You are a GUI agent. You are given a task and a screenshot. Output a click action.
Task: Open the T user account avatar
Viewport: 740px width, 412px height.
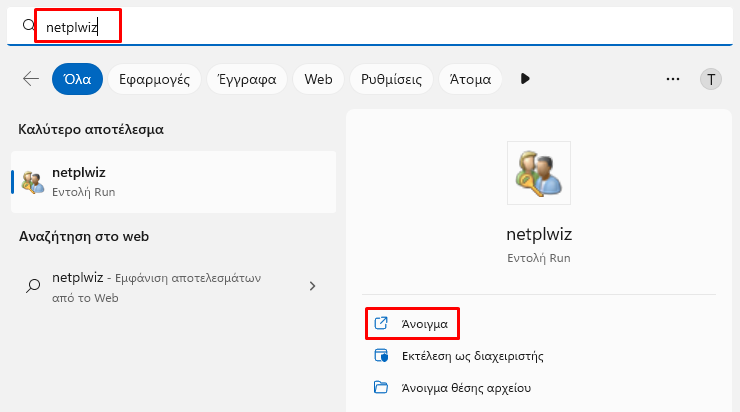tap(710, 79)
